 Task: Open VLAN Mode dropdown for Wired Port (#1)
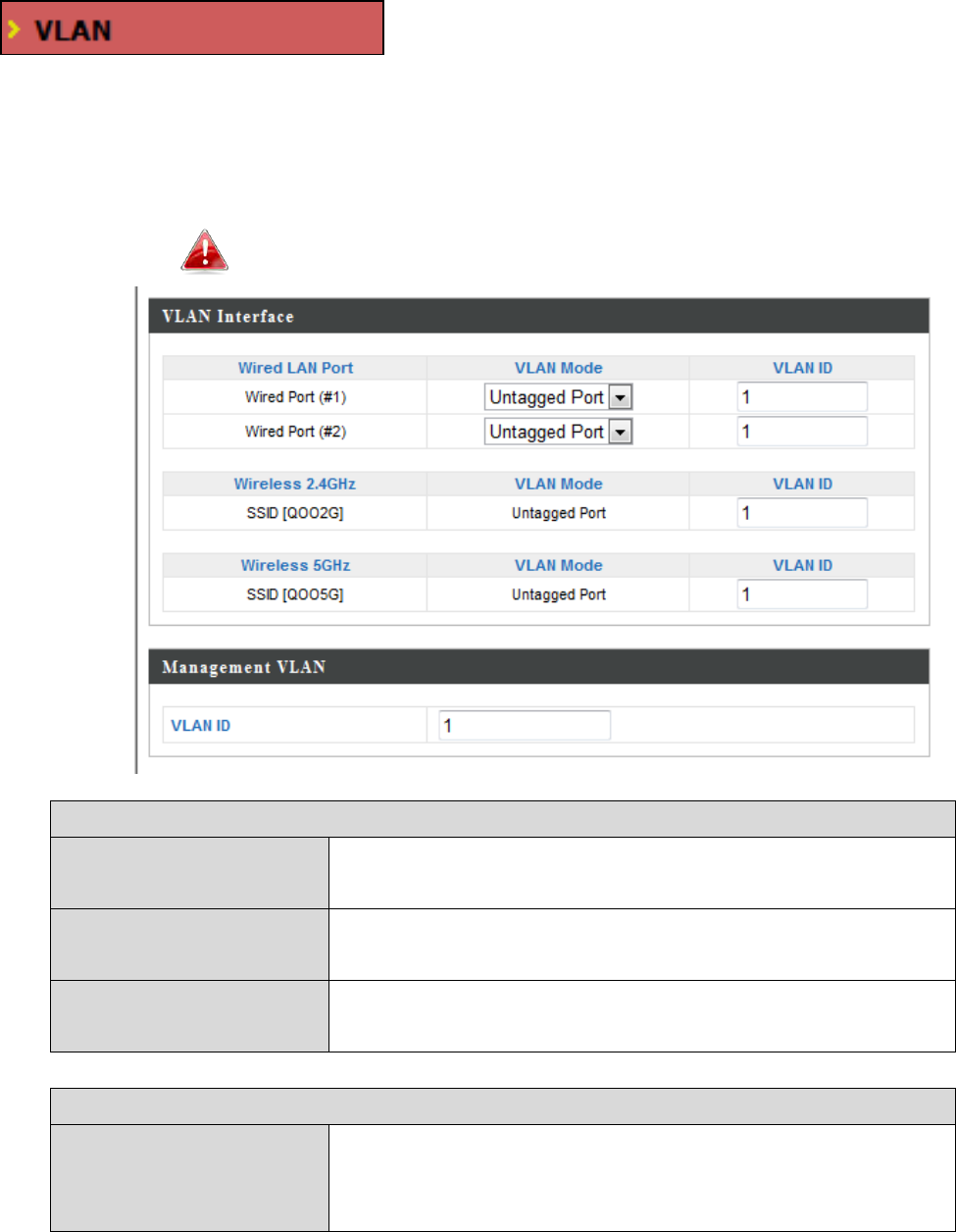click(559, 397)
